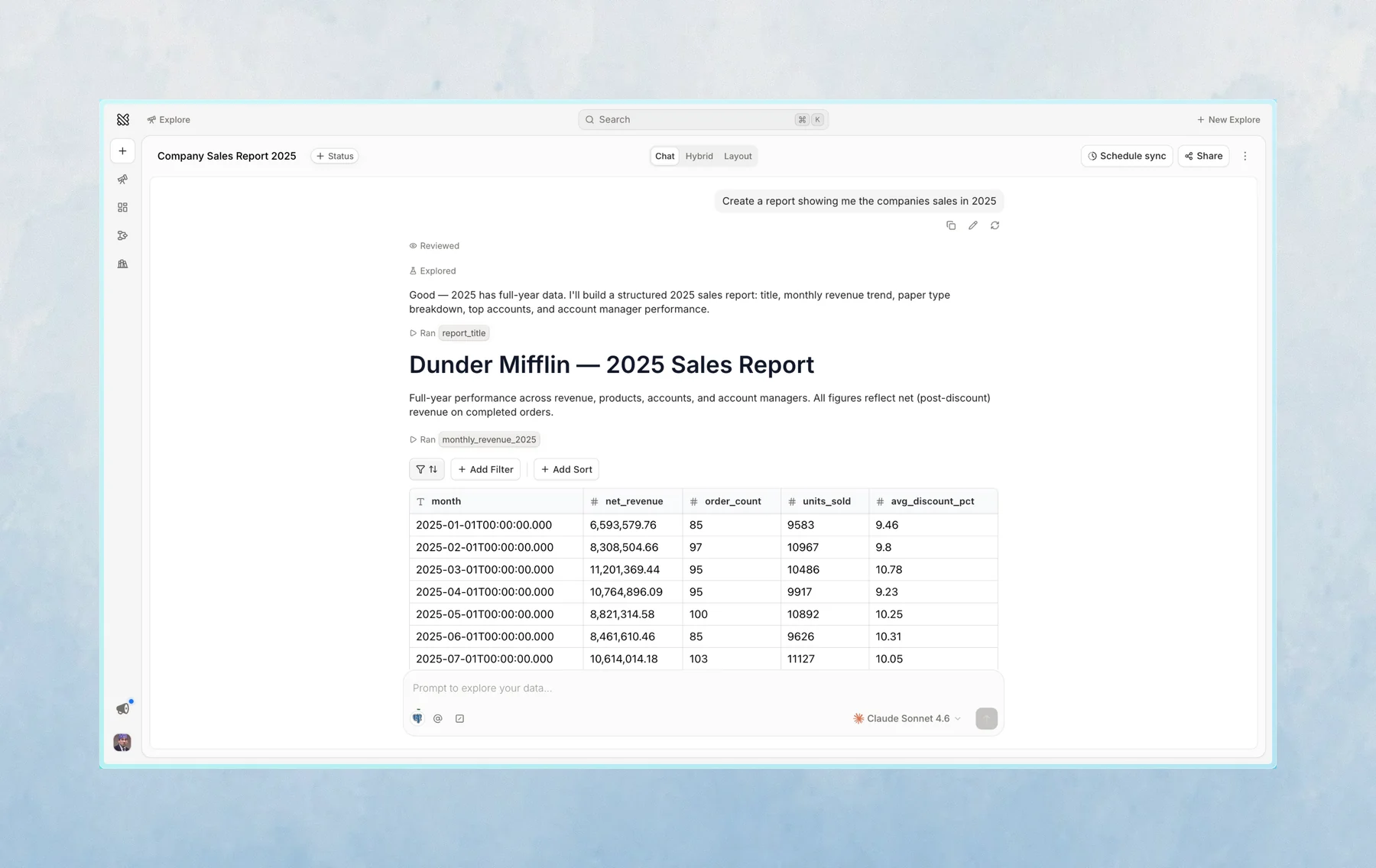Open the rocket Explore sidebar icon

pyautogui.click(x=122, y=180)
